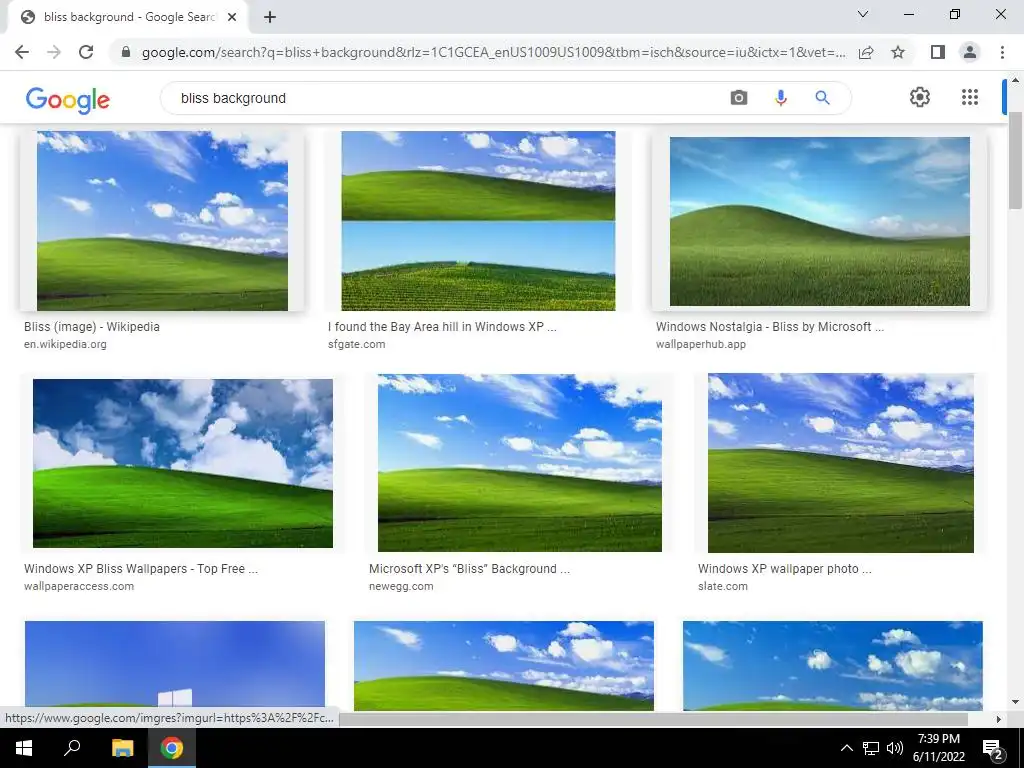Open Chrome three-dot menu

coord(1002,52)
